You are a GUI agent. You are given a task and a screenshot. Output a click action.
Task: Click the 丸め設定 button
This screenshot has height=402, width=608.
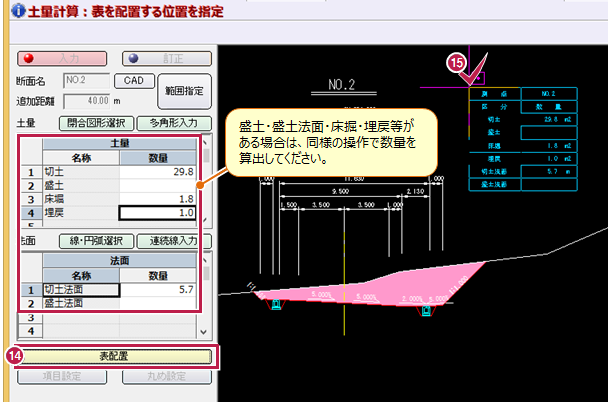167,376
